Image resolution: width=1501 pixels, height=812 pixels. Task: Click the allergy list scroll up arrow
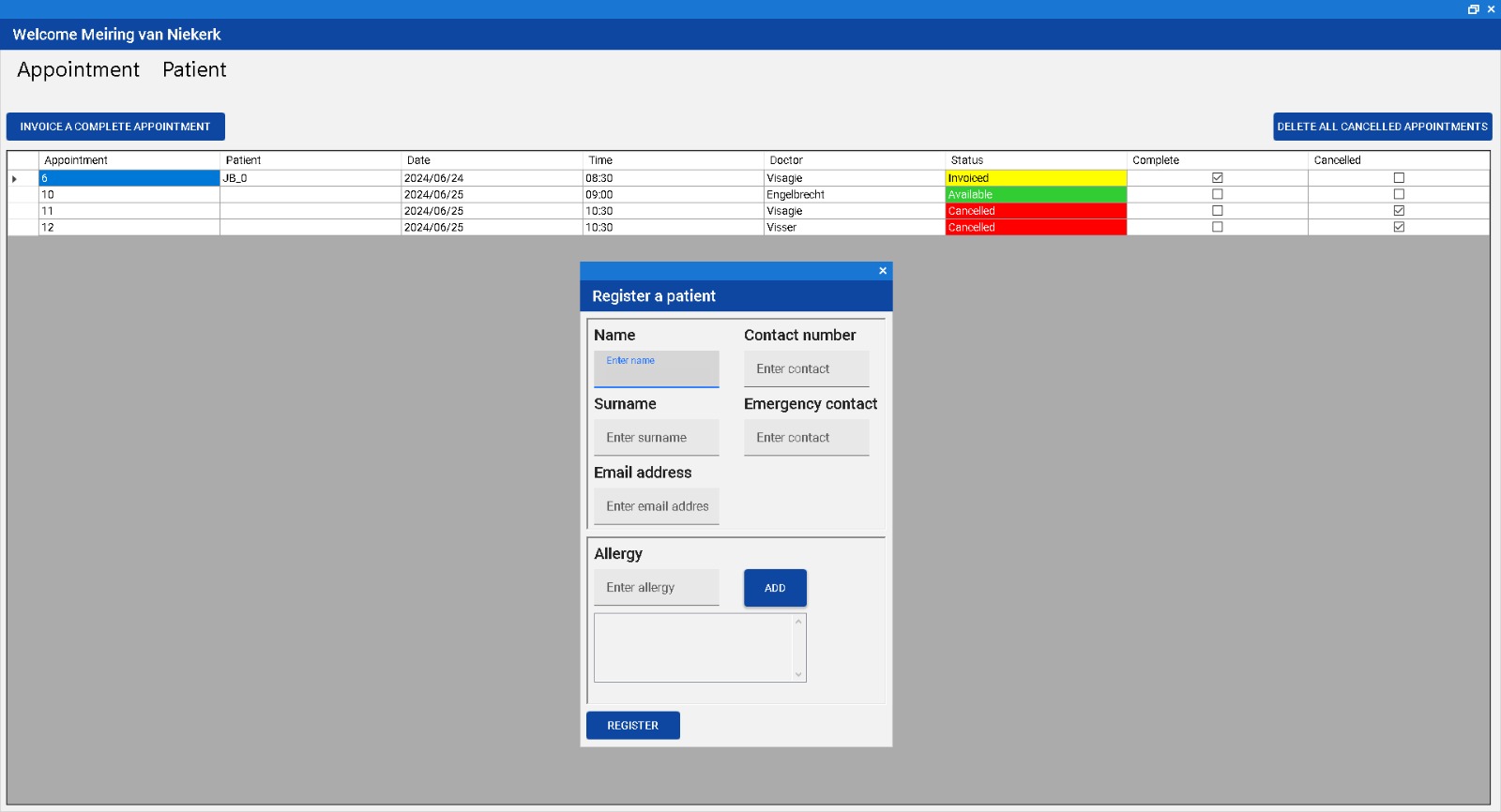799,621
